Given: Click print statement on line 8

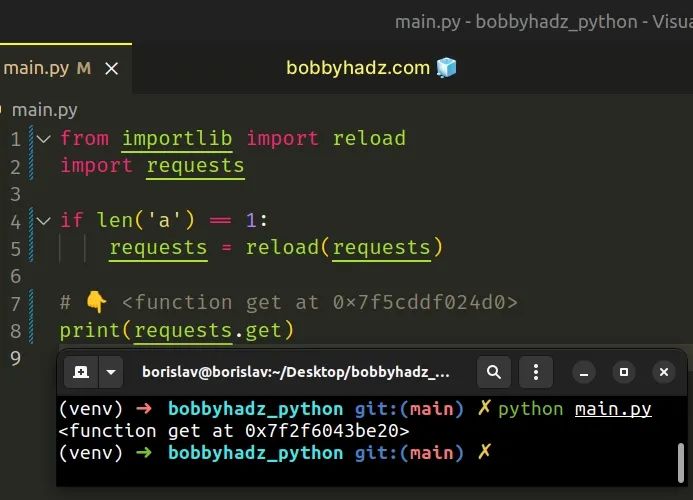Looking at the screenshot, I should (177, 330).
